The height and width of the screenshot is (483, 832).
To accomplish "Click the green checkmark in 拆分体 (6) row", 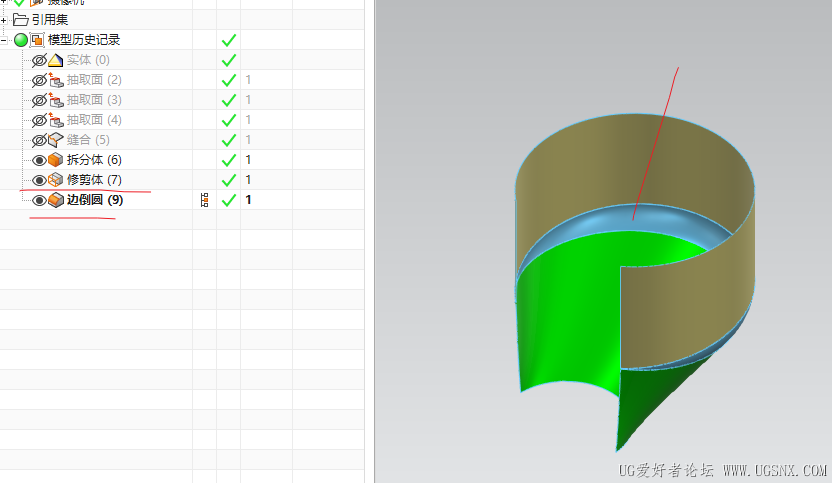I will tap(229, 160).
